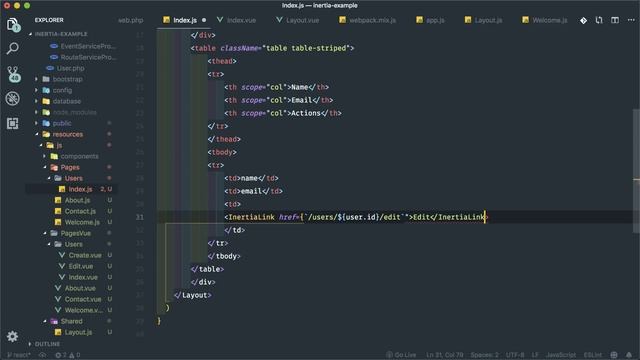This screenshot has width=640, height=360.
Task: Open the Manage gear menu
Action: pyautogui.click(x=13, y=336)
